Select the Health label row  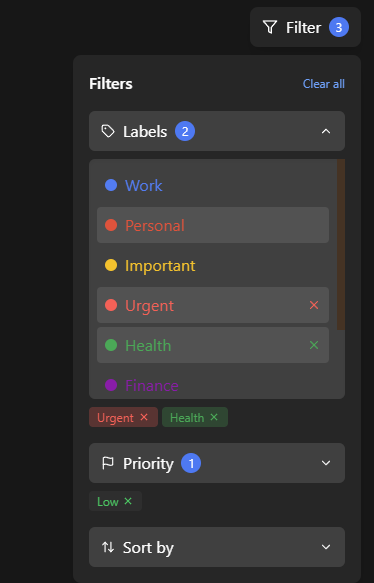point(213,345)
